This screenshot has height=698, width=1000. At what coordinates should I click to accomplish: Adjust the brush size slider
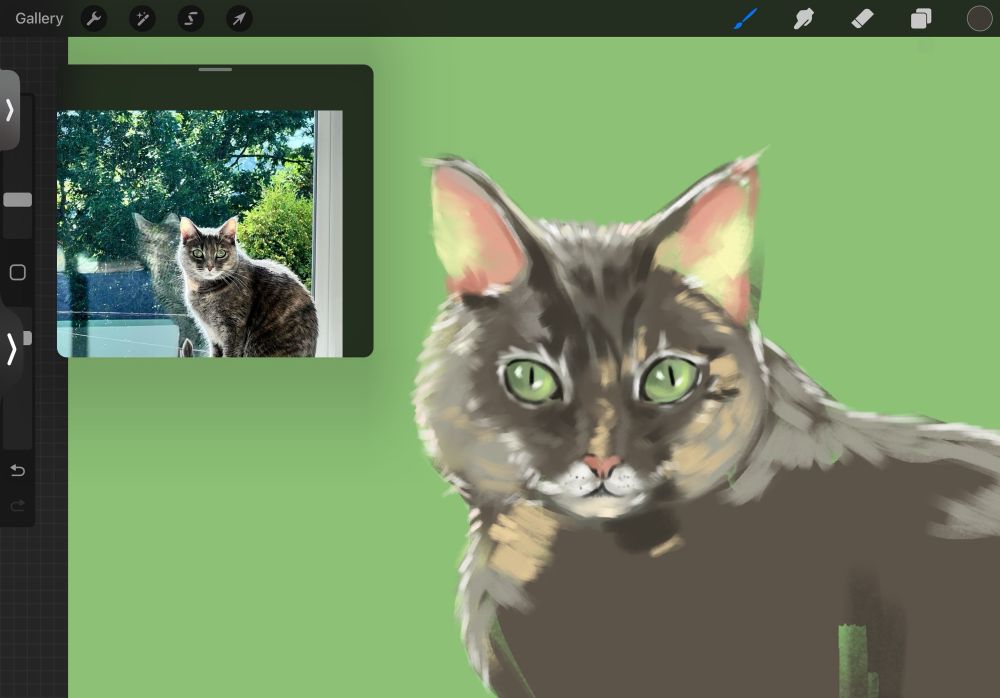coord(16,200)
